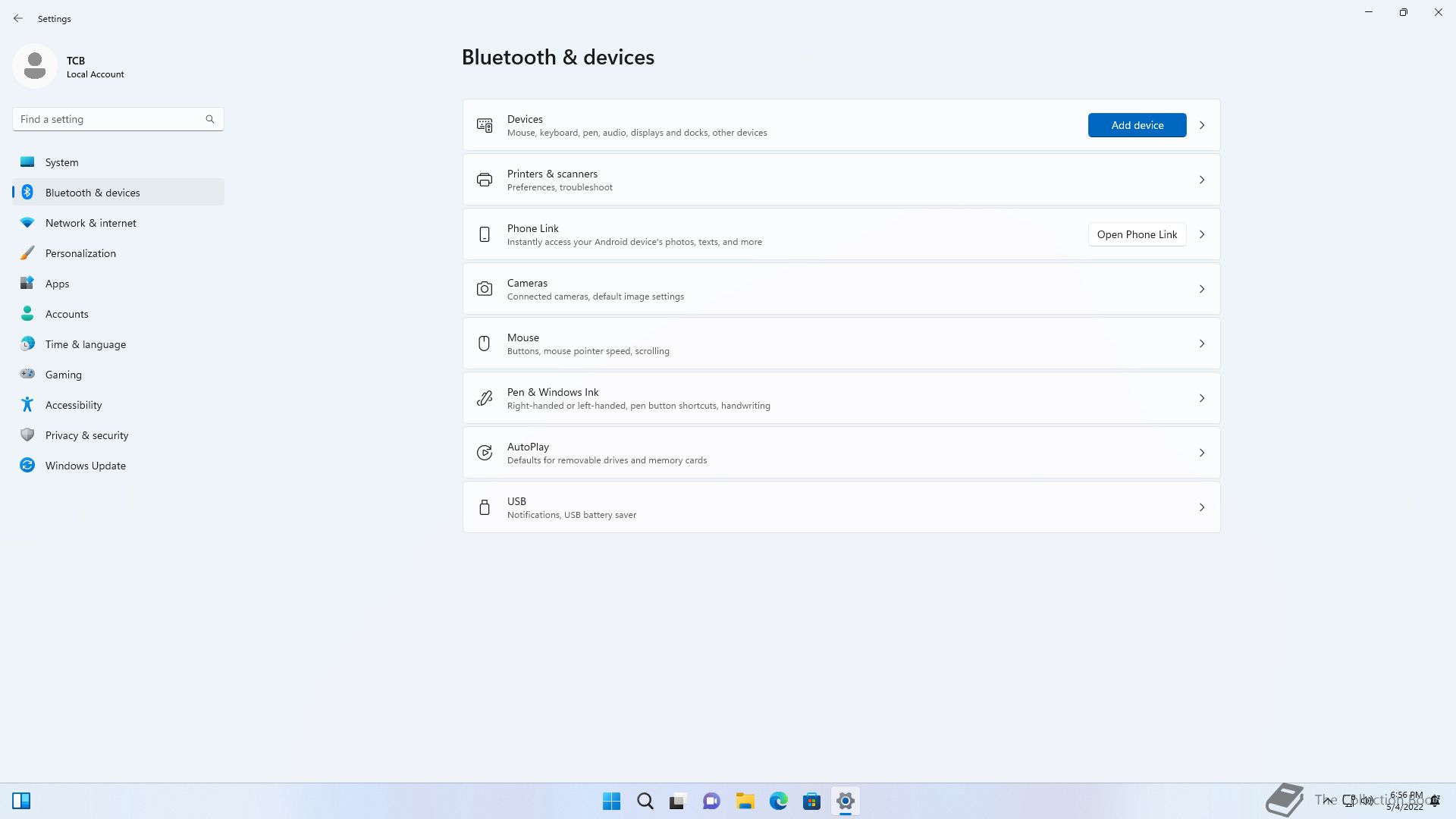Open the Windows Start button
1456x819 pixels.
(x=611, y=801)
